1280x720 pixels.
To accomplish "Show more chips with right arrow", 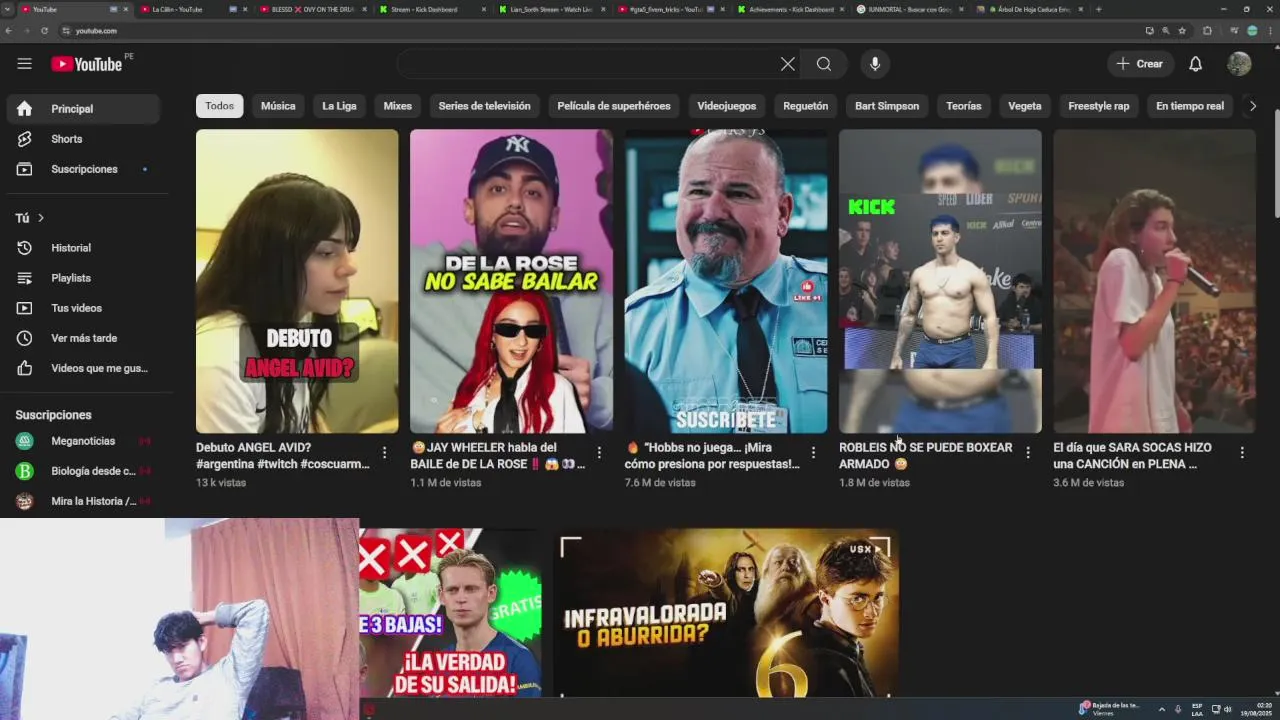I will point(1252,106).
